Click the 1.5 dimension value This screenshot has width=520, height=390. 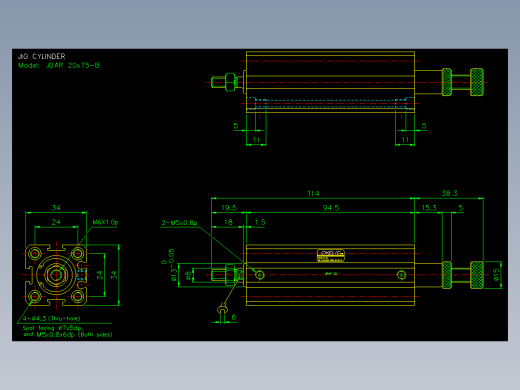point(260,222)
